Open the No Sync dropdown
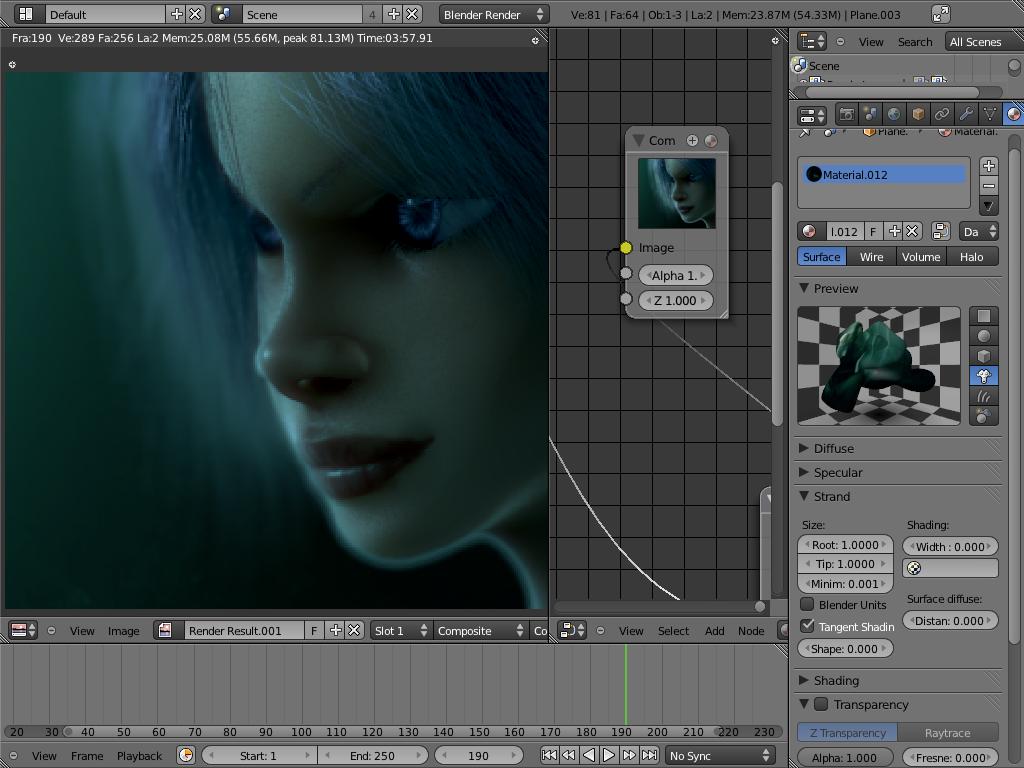This screenshot has height=768, width=1024. click(x=720, y=755)
